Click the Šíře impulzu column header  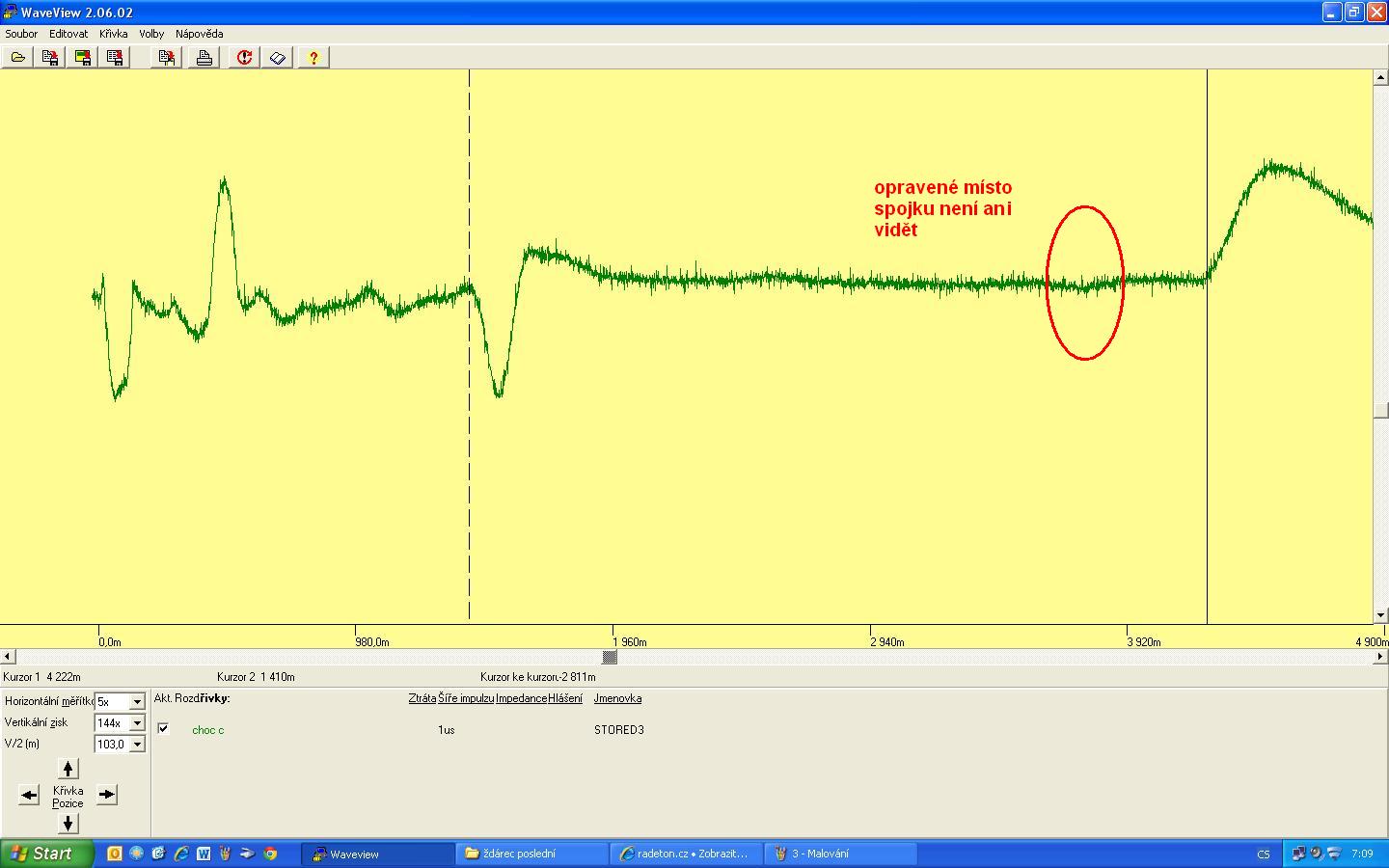[466, 698]
